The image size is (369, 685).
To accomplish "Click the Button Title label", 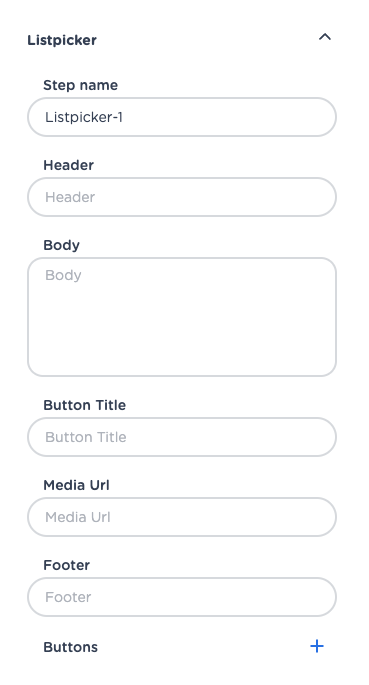I will (x=84, y=405).
